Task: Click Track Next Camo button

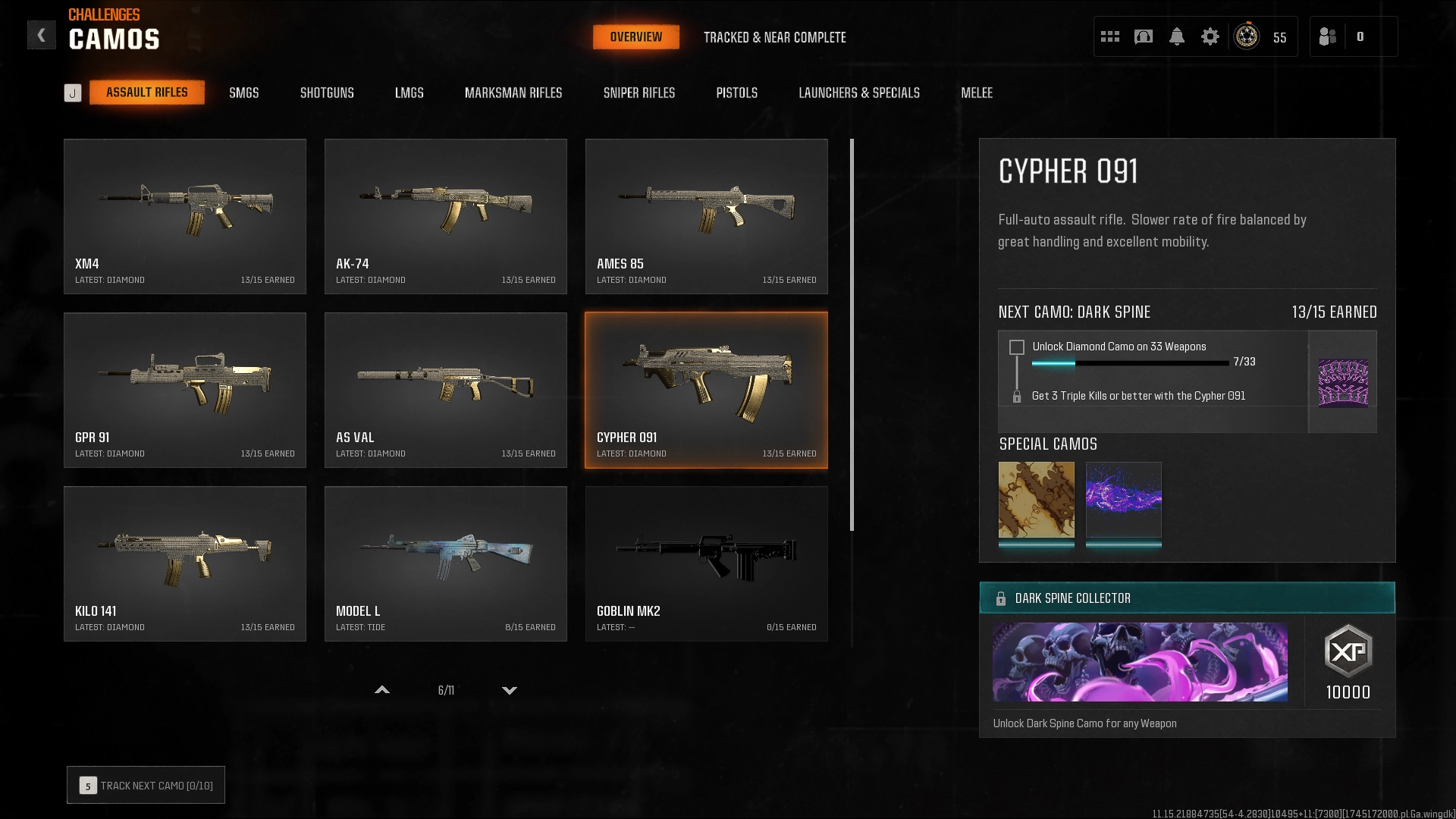Action: [x=146, y=785]
